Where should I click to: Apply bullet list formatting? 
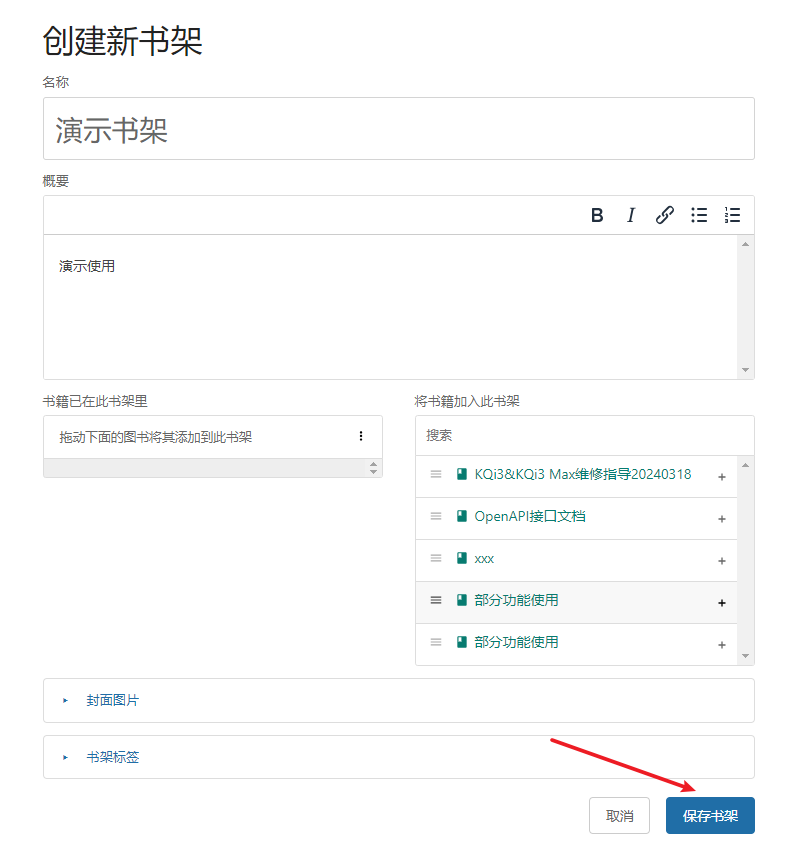pyautogui.click(x=699, y=215)
